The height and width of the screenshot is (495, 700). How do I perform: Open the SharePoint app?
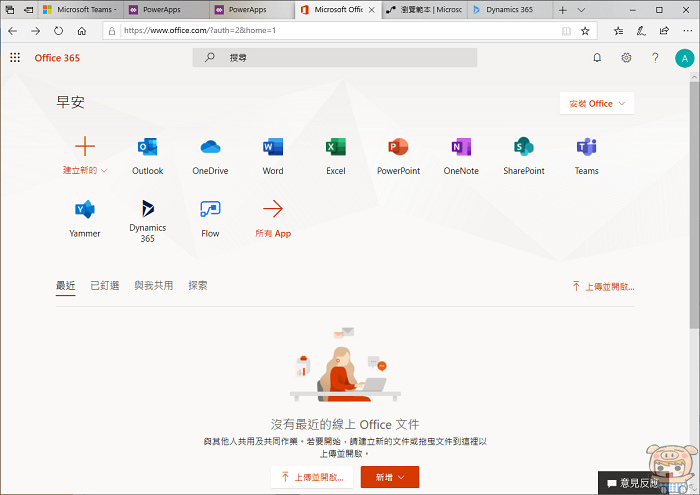[x=524, y=149]
